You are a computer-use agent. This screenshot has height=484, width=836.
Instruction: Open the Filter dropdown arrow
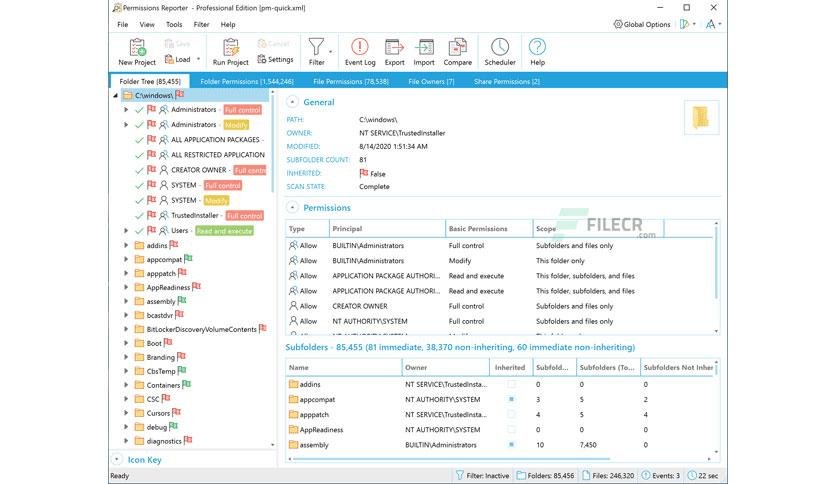point(331,52)
